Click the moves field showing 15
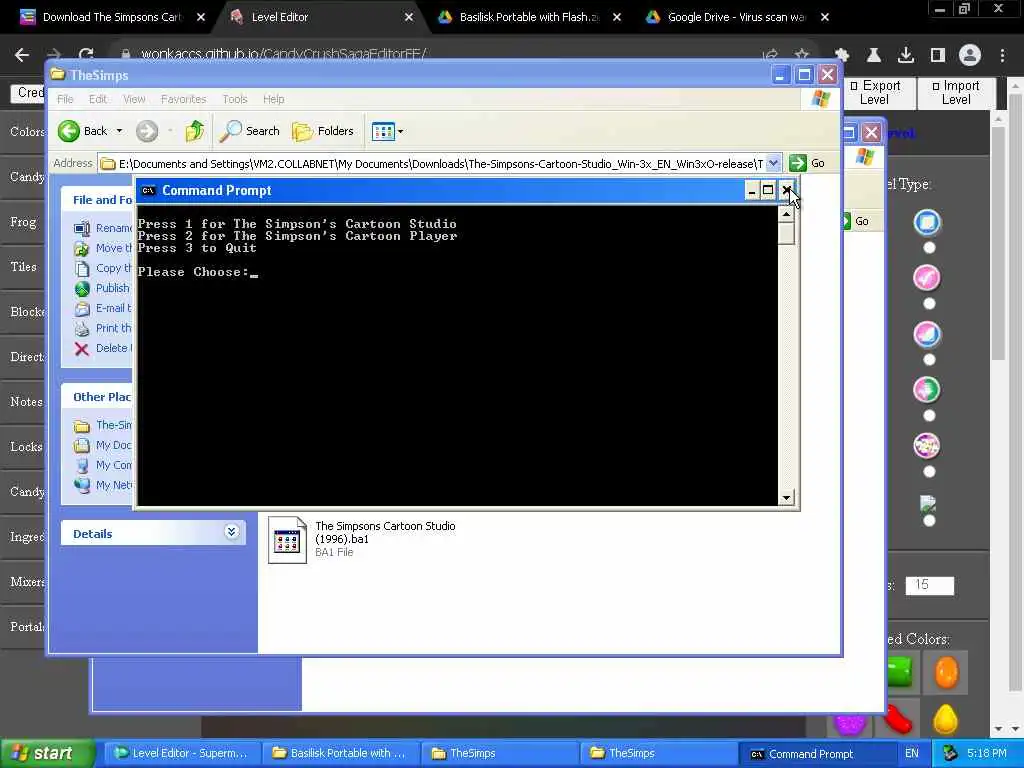1024x768 pixels. coord(929,585)
